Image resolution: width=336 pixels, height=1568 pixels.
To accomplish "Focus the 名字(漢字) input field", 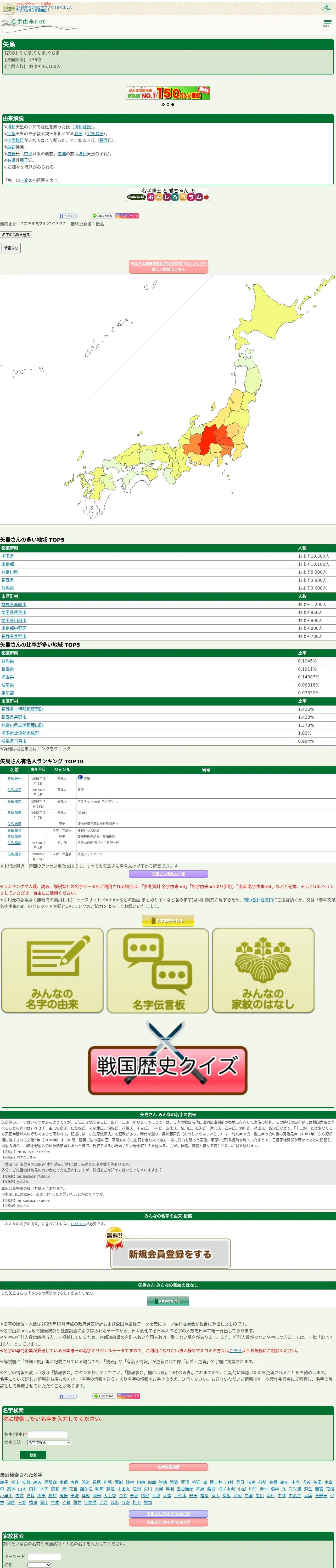I will click(x=48, y=1434).
